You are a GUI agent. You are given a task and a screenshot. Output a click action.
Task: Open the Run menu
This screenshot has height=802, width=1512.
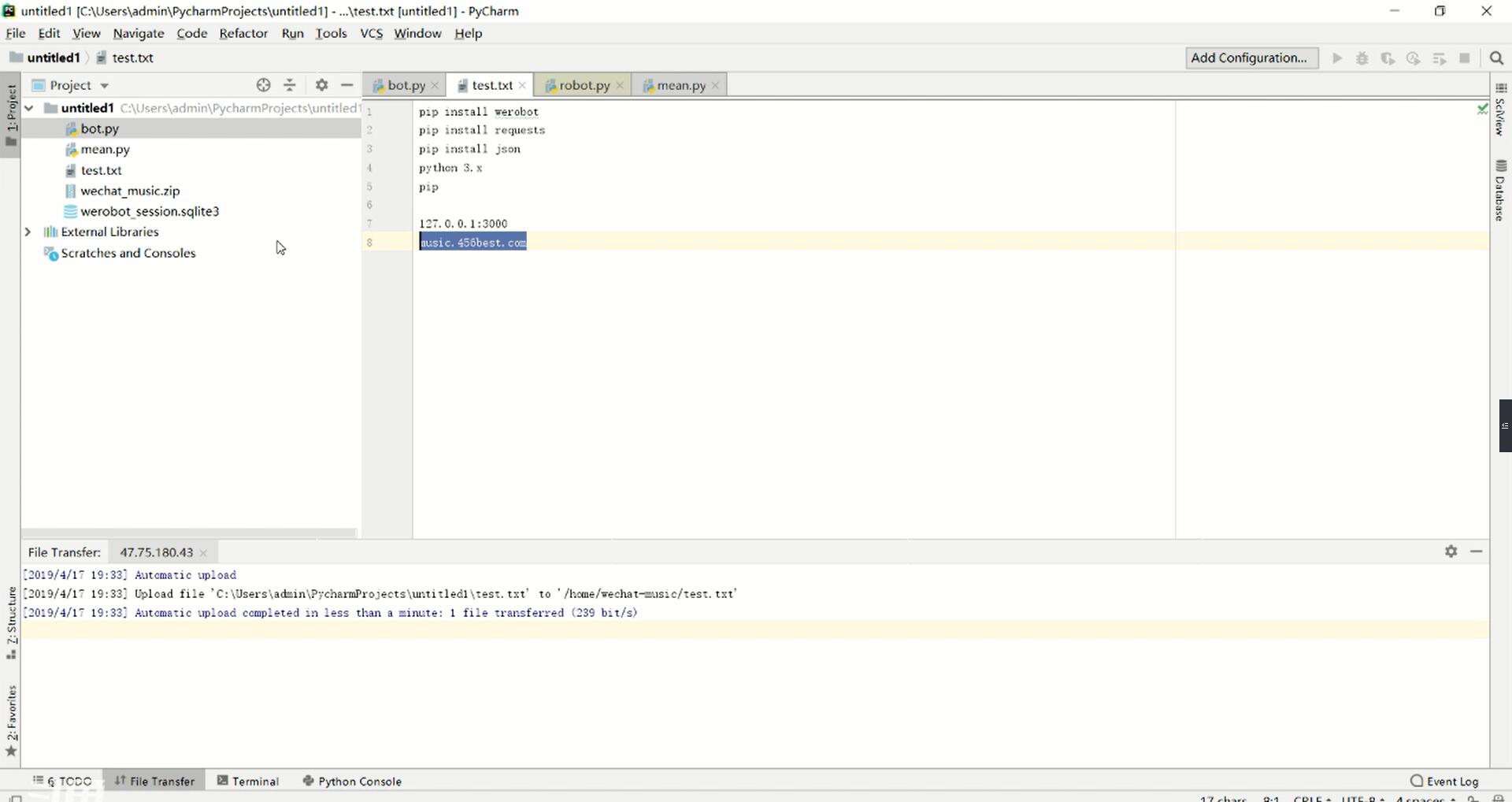pyautogui.click(x=292, y=33)
